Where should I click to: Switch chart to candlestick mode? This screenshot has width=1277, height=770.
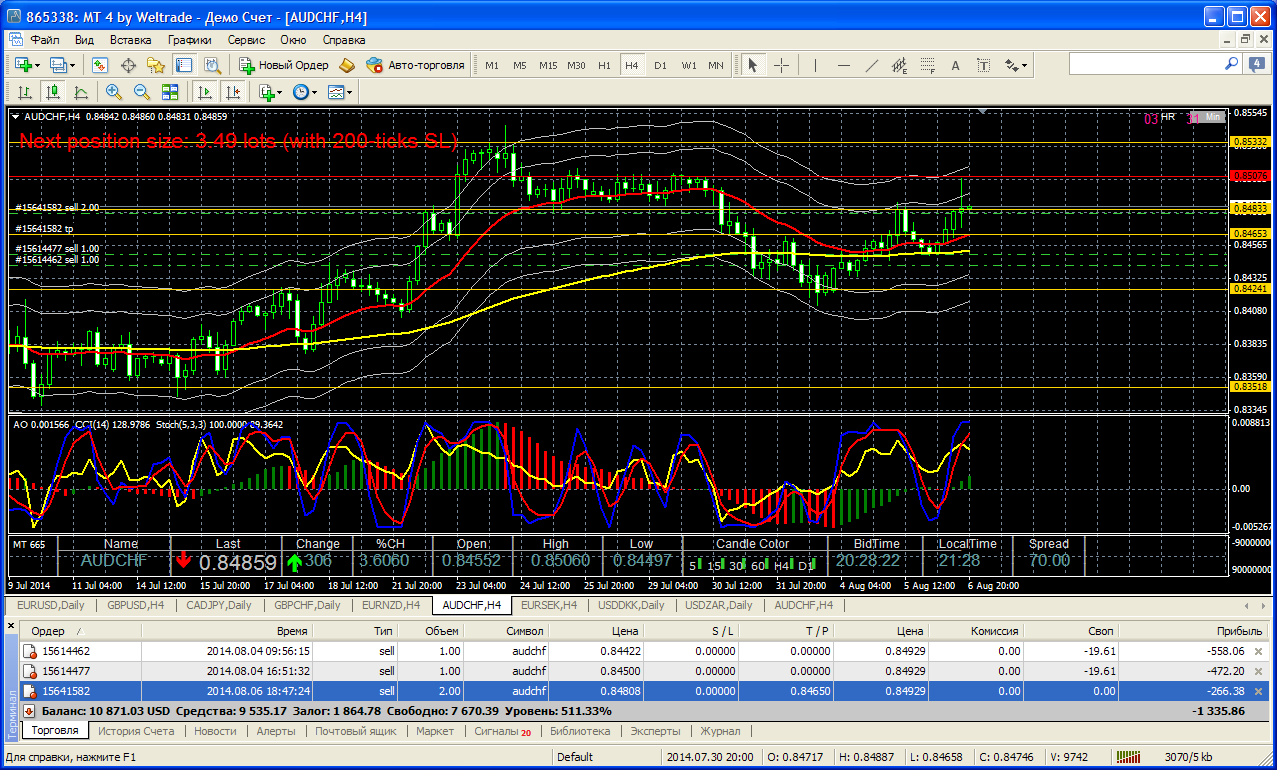tap(52, 92)
